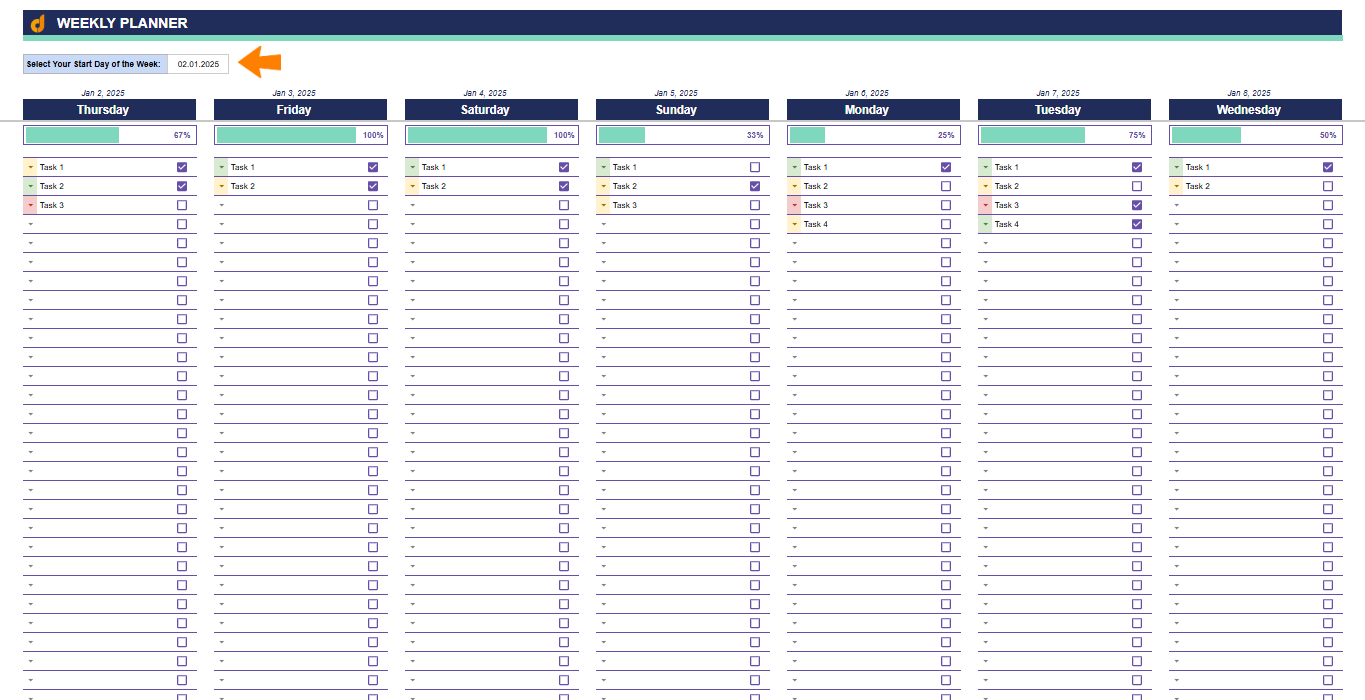Uncheck Thursday's Task 1 checkbox

(182, 167)
